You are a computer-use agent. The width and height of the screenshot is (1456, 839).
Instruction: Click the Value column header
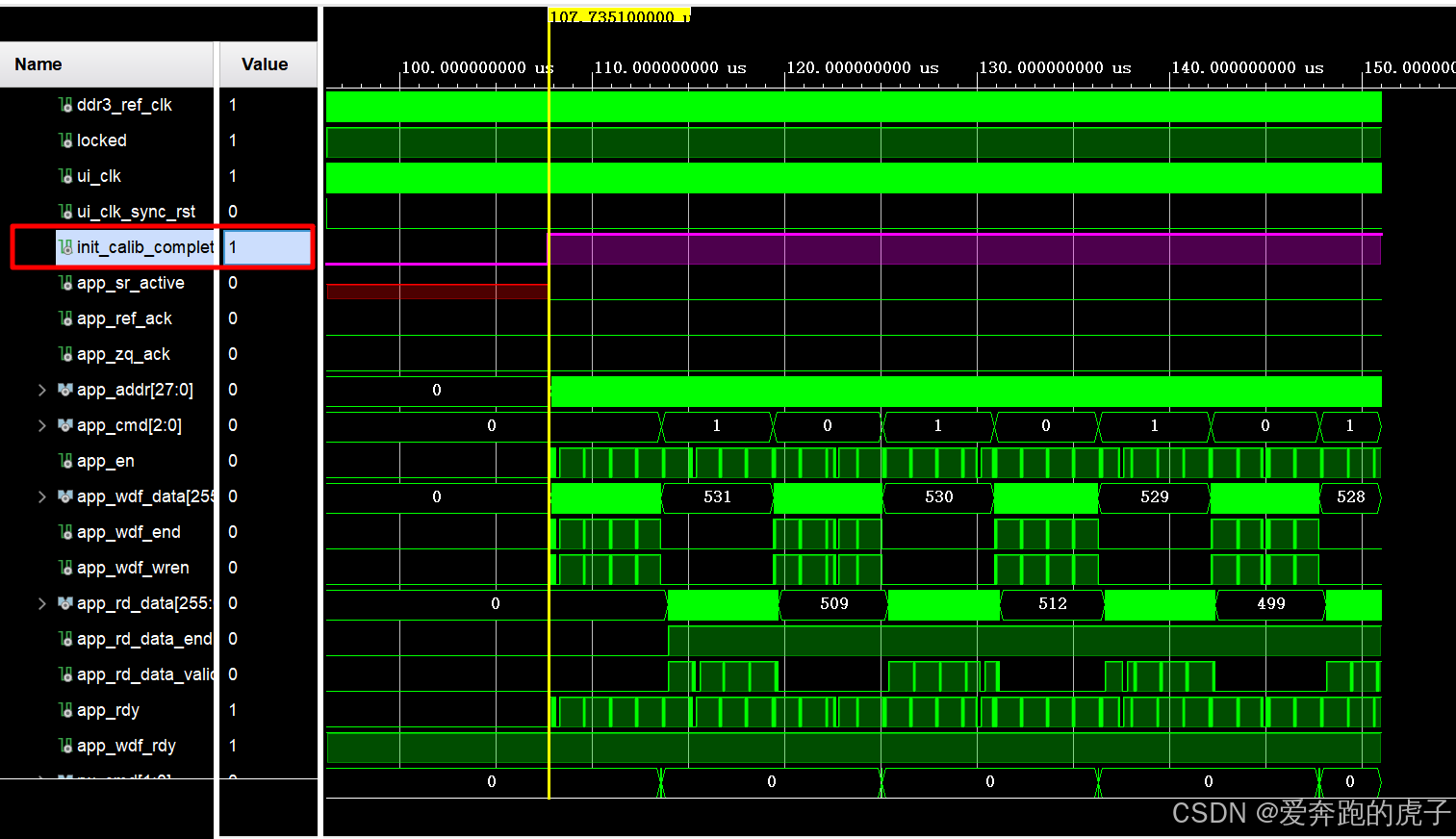point(268,64)
